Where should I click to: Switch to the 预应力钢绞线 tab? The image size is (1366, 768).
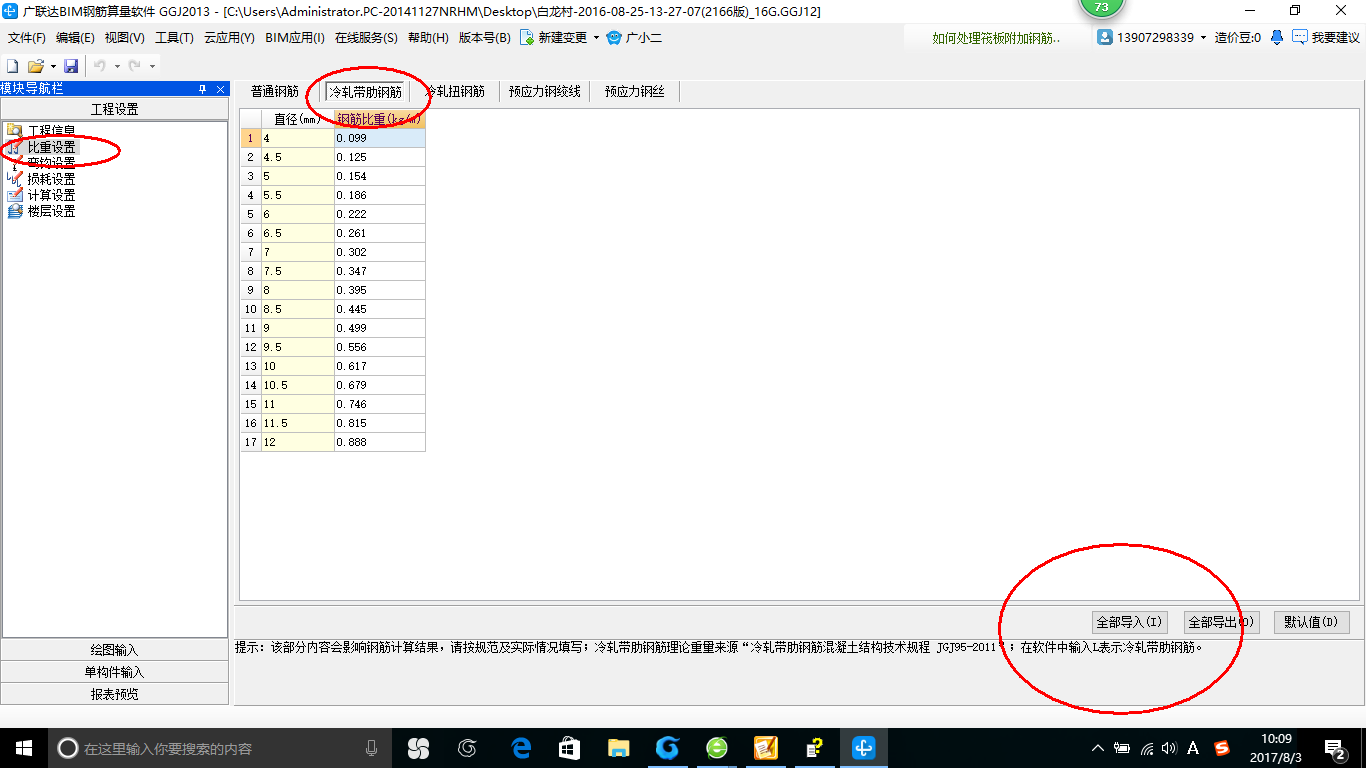[x=544, y=91]
